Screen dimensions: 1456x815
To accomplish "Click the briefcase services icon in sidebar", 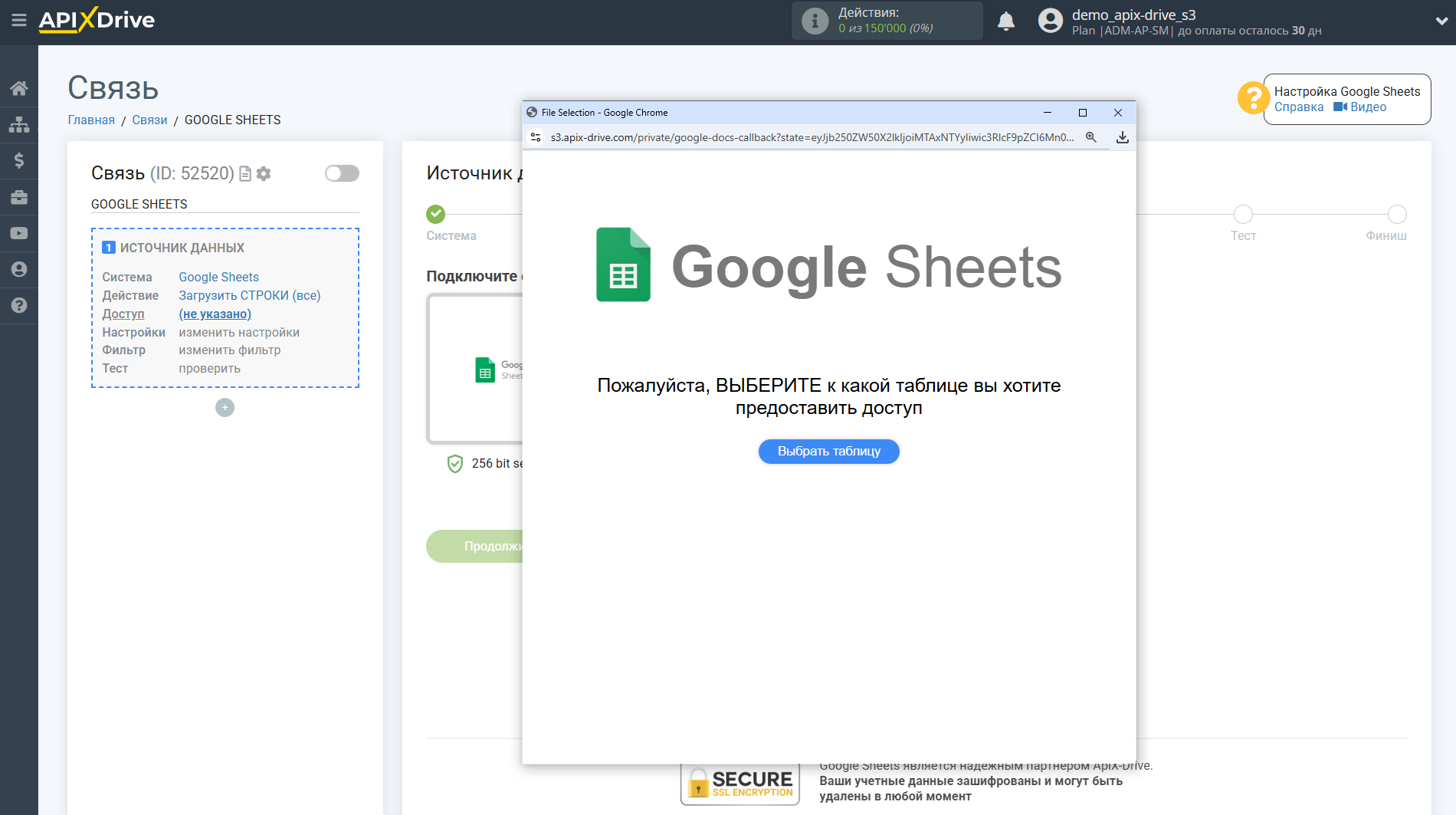I will pos(19,197).
